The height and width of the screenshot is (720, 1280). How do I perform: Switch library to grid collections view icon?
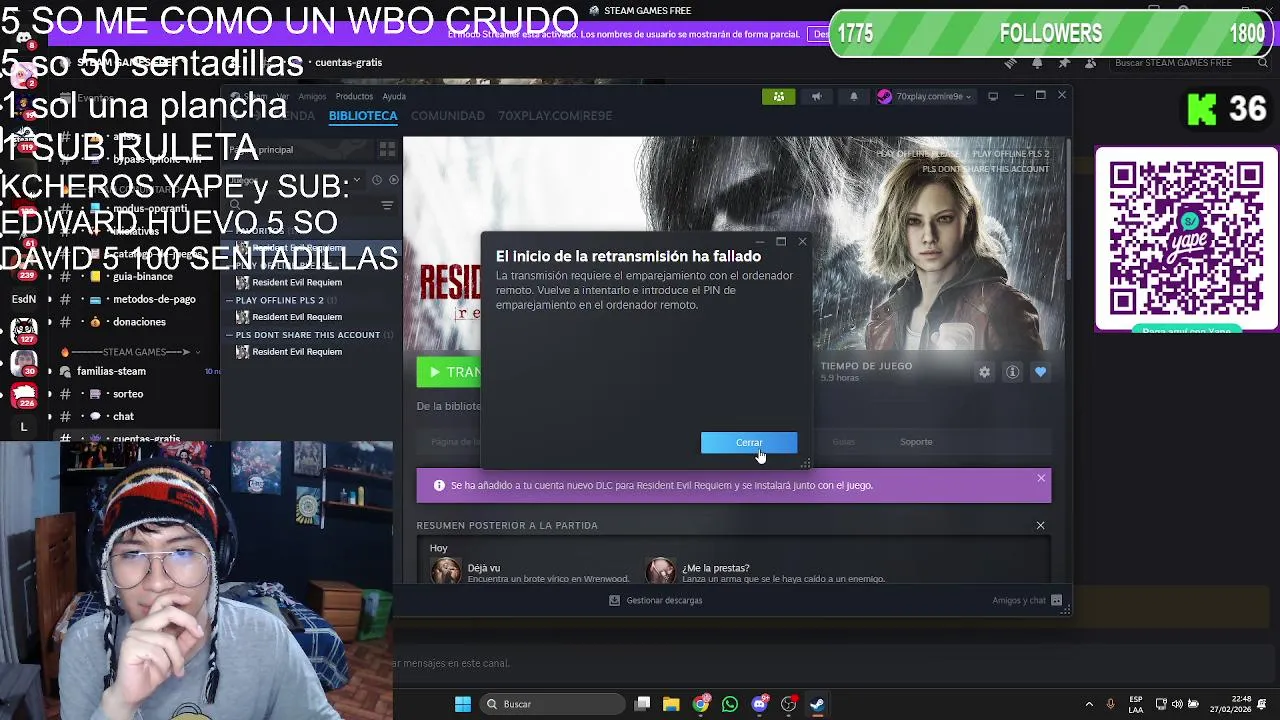[x=387, y=149]
